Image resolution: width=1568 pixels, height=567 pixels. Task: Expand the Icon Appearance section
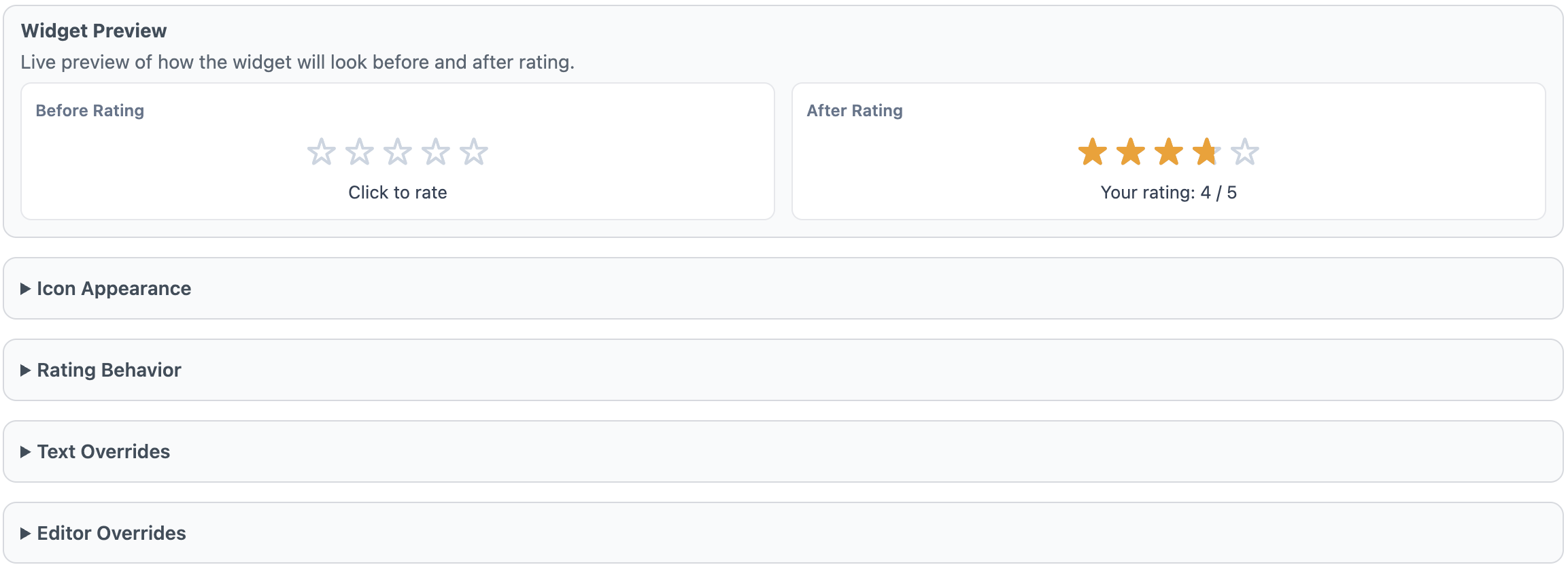tap(112, 288)
